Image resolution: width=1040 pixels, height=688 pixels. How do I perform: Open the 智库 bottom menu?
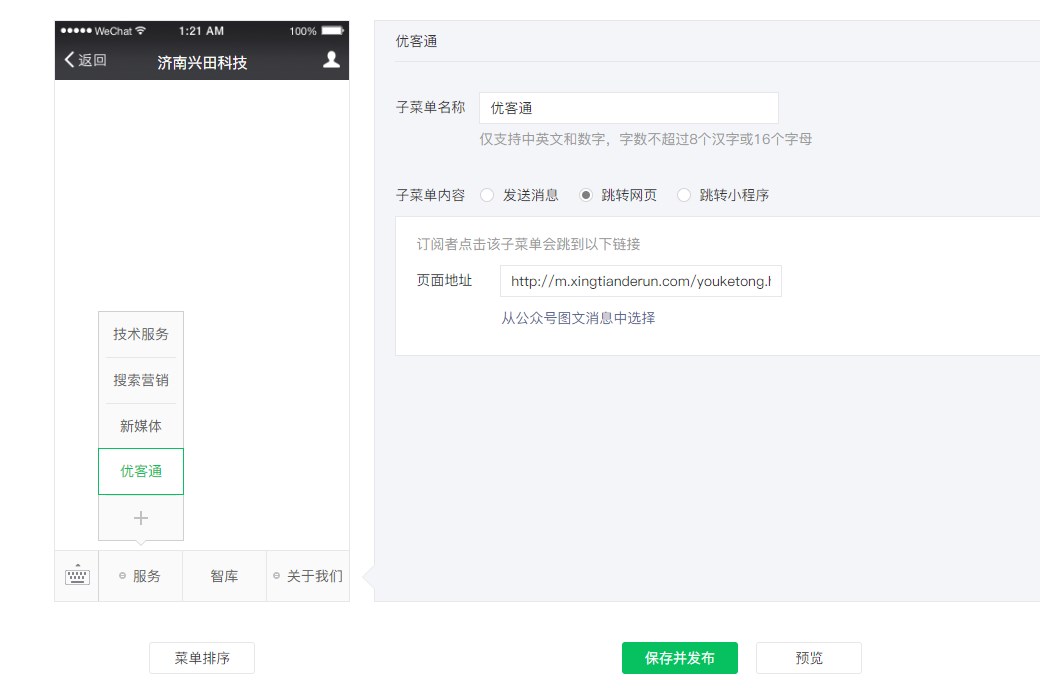coord(224,576)
